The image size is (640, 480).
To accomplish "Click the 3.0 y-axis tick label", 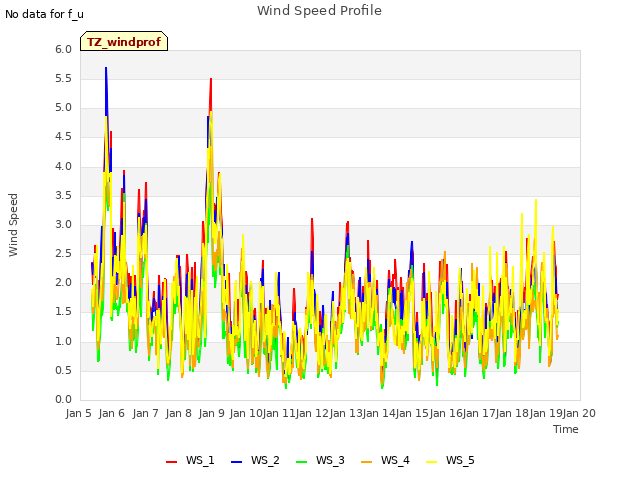I will (63, 224).
